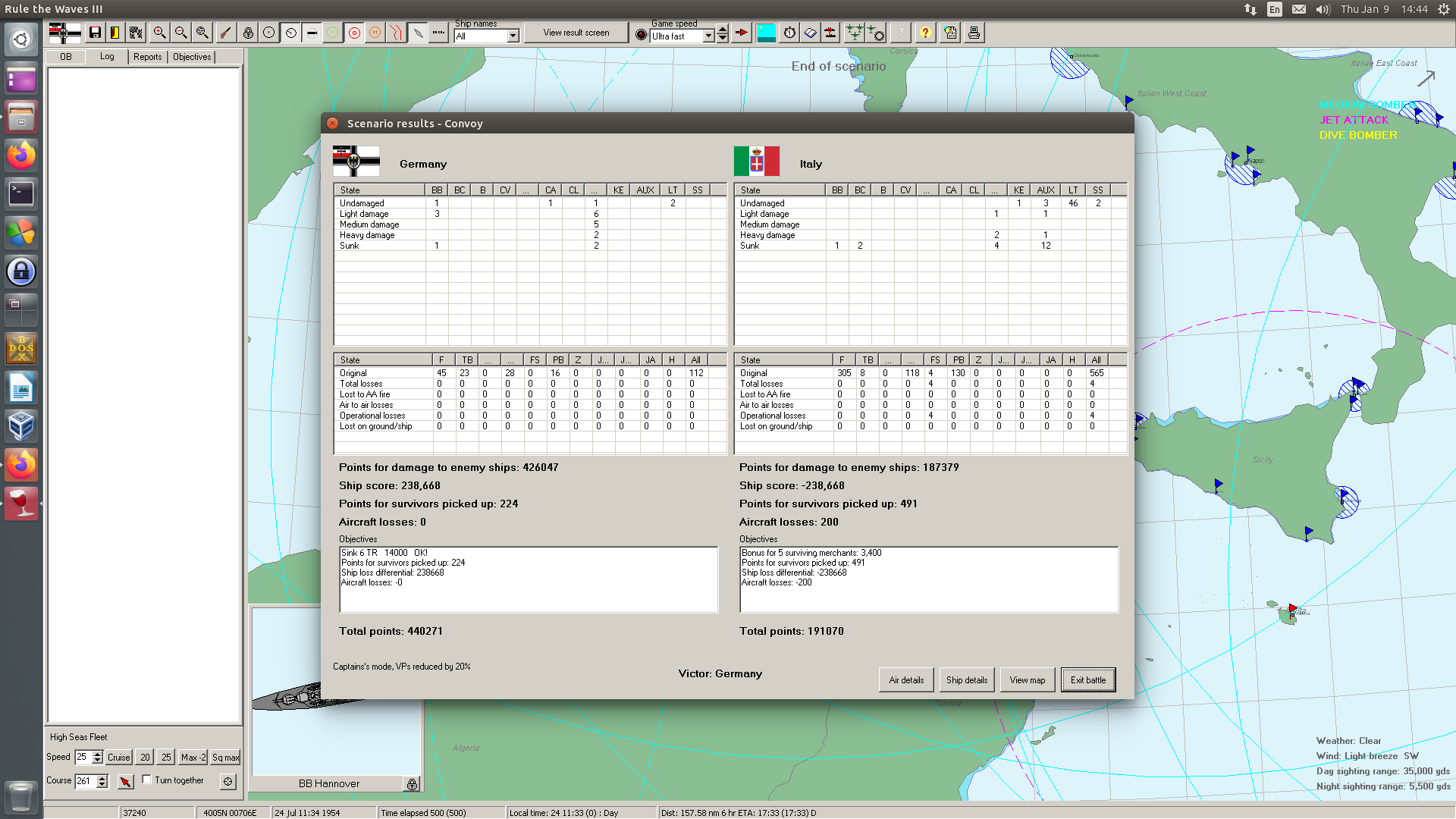
Task: Open the Objectives tab
Action: 192,57
